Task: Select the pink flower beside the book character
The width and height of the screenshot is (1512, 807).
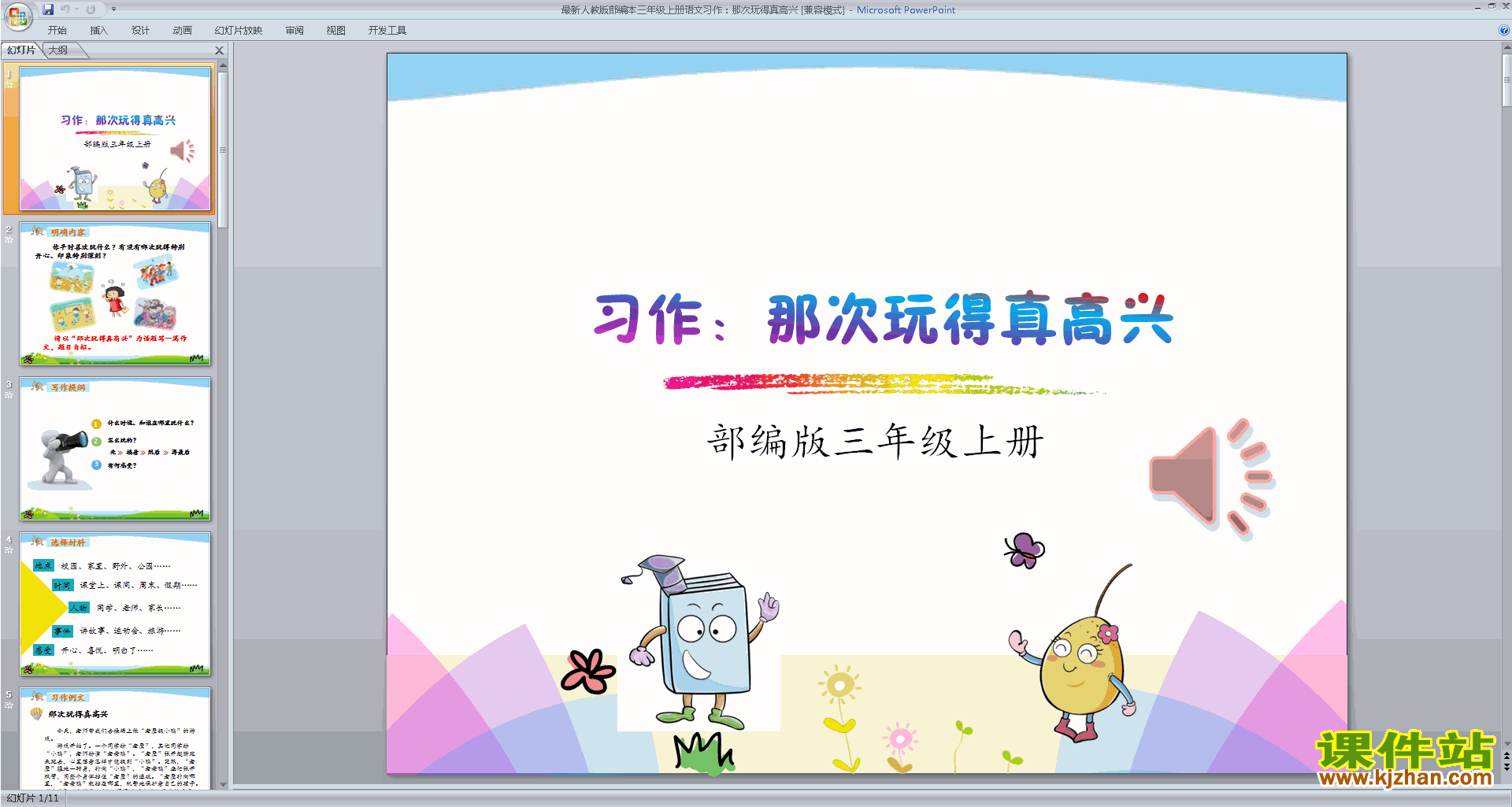Action: pos(587,672)
